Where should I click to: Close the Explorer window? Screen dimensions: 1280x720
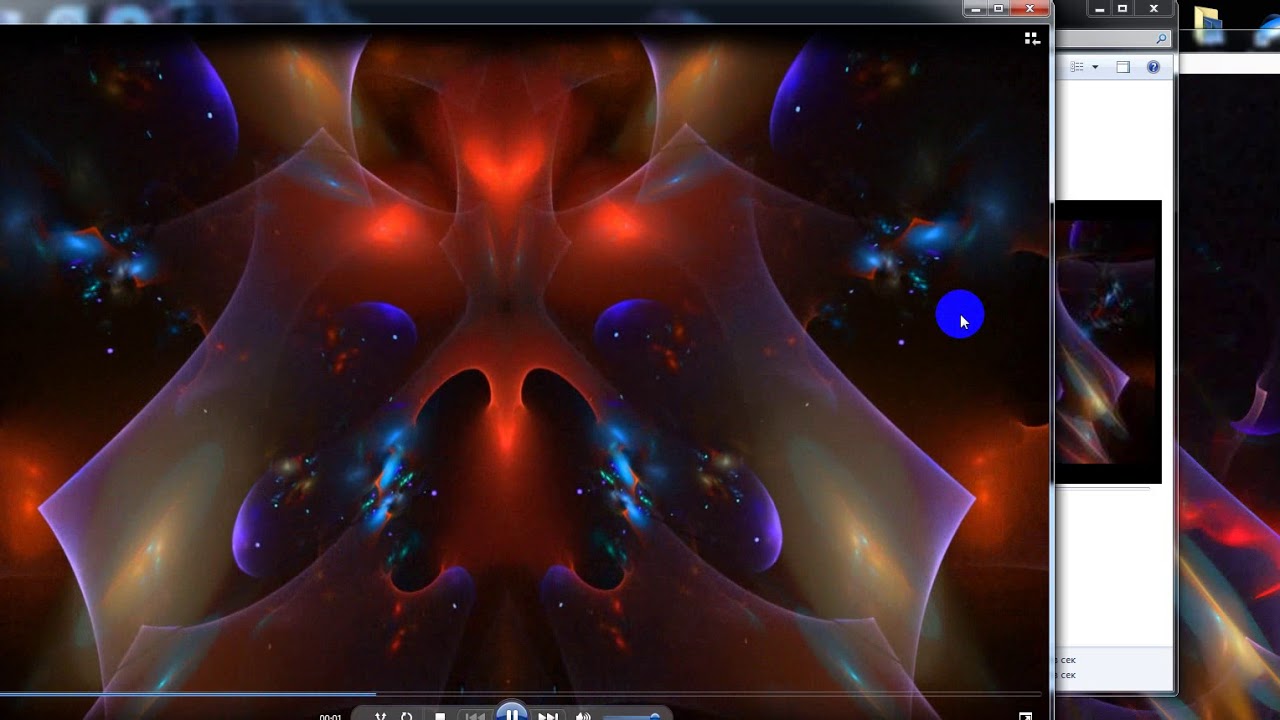tap(1154, 9)
